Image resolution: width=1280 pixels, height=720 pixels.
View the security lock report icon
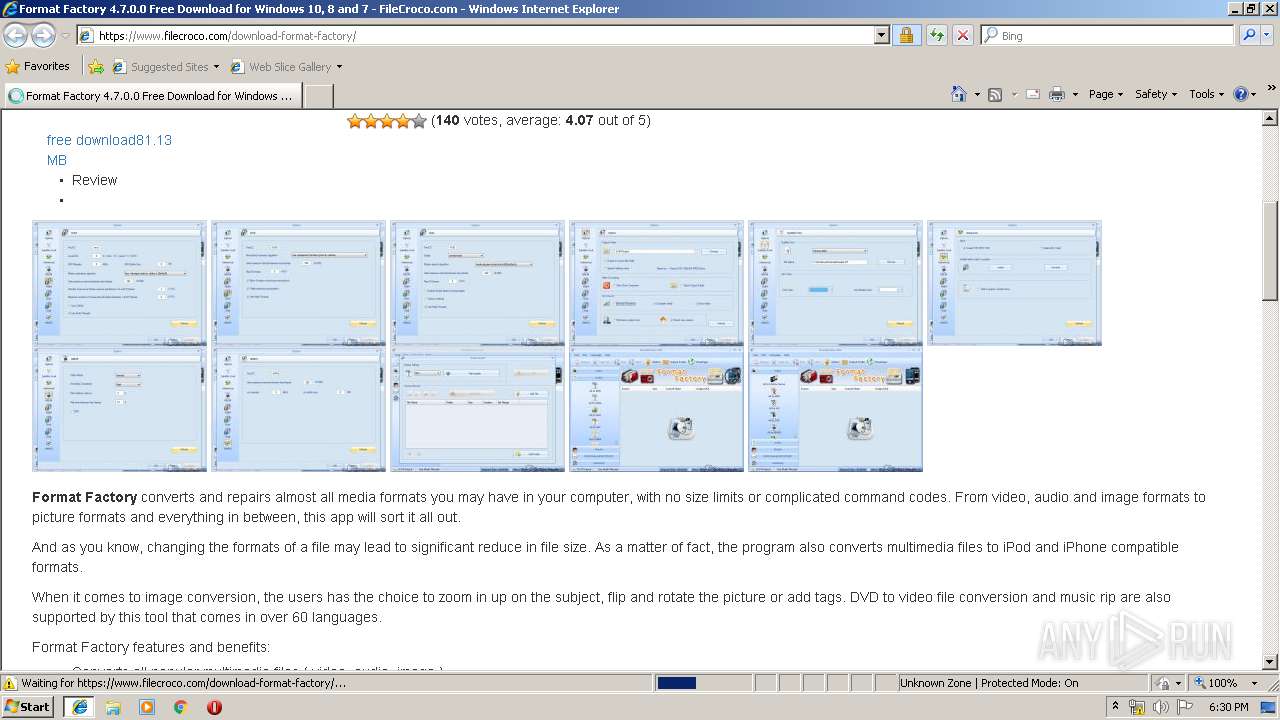pyautogui.click(x=906, y=36)
